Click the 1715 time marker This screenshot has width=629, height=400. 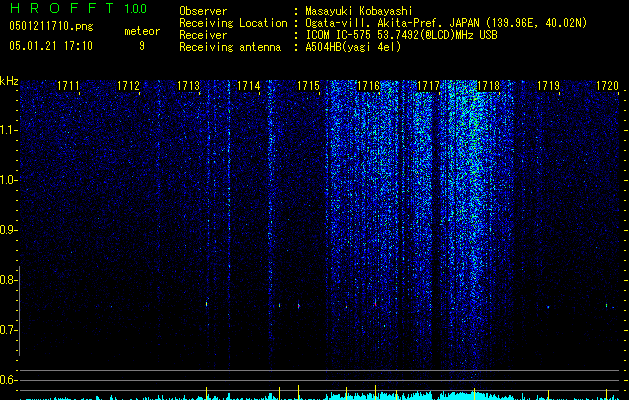click(x=308, y=86)
